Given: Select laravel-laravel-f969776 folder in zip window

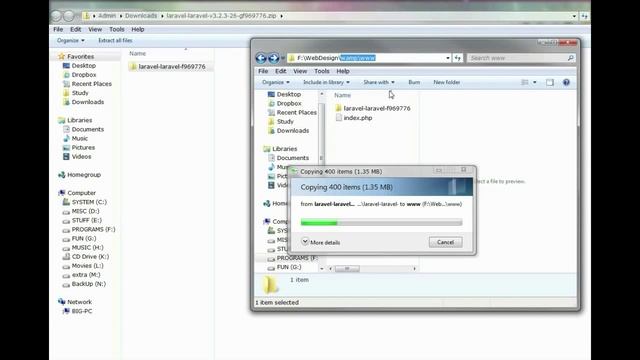Looking at the screenshot, I should 168,67.
